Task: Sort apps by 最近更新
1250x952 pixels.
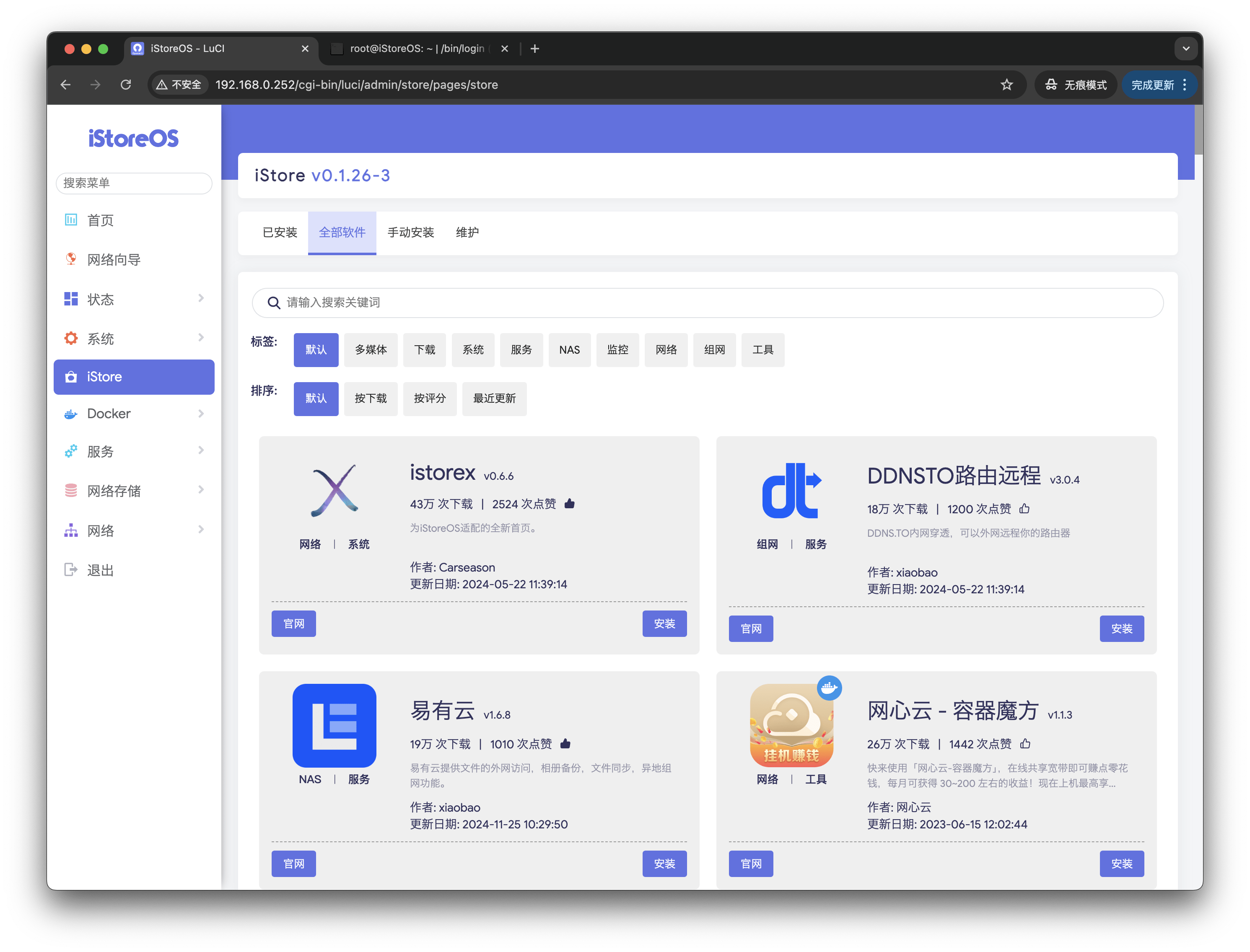Action: [494, 398]
